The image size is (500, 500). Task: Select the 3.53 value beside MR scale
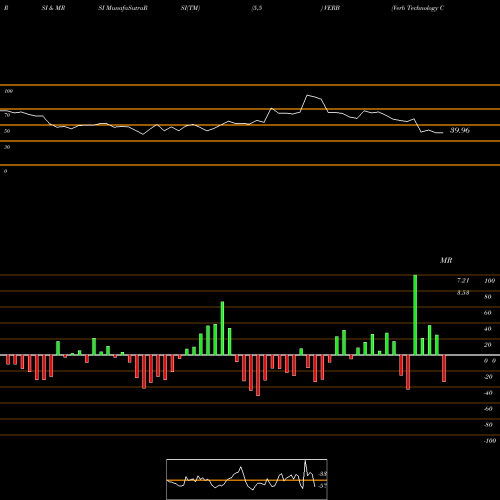point(463,292)
